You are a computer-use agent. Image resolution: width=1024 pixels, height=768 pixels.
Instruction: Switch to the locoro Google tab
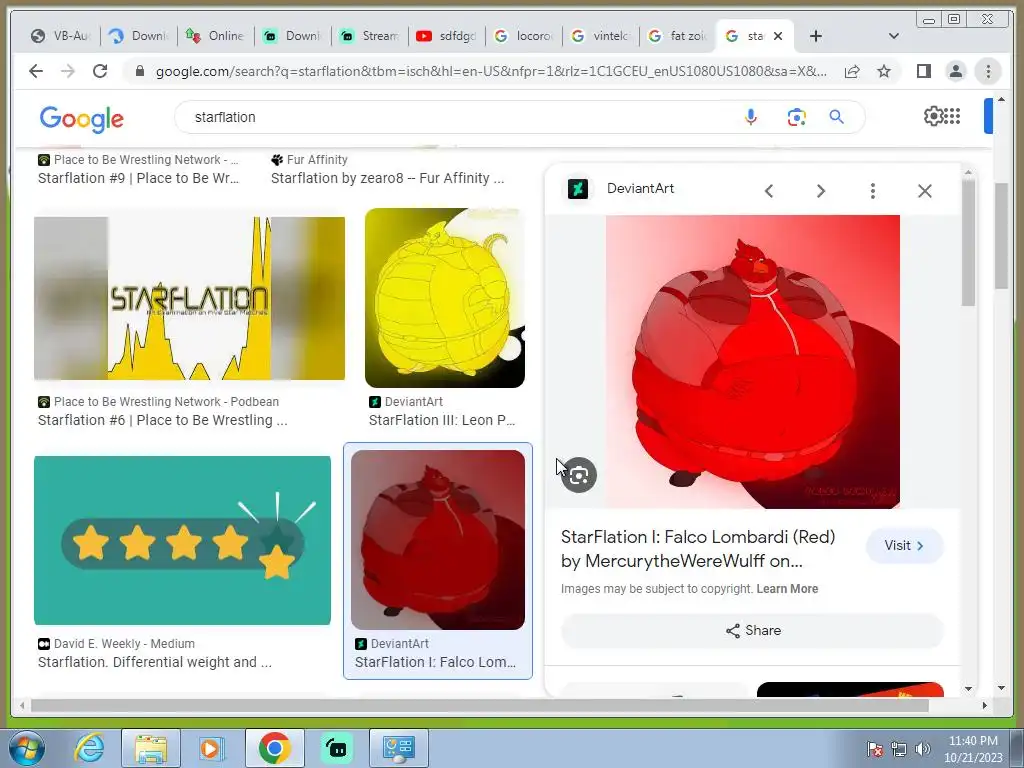click(523, 36)
